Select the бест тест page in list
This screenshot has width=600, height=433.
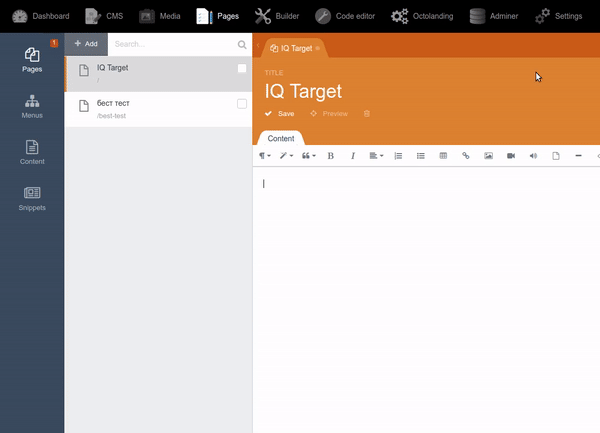(158, 109)
